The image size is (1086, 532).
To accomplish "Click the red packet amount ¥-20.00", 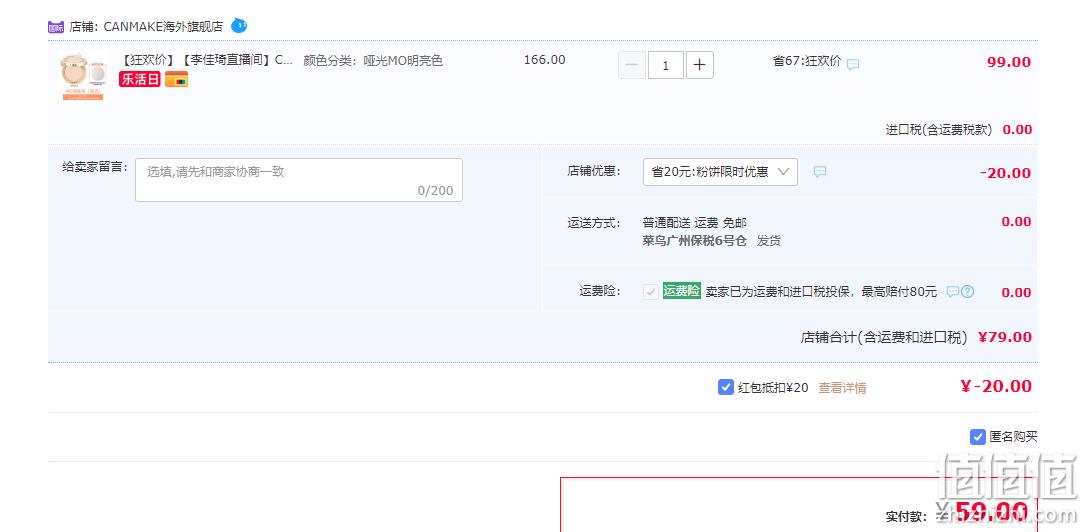I will point(996,386).
